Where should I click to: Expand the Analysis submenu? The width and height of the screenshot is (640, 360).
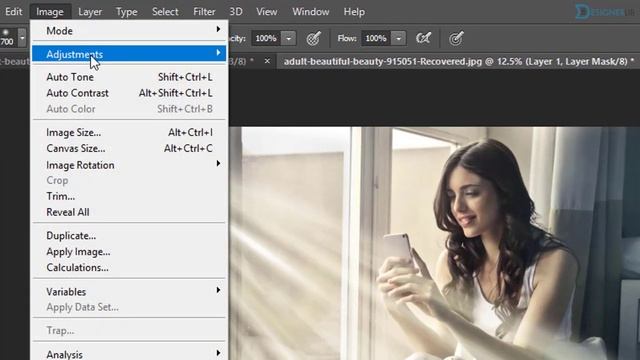tap(129, 354)
